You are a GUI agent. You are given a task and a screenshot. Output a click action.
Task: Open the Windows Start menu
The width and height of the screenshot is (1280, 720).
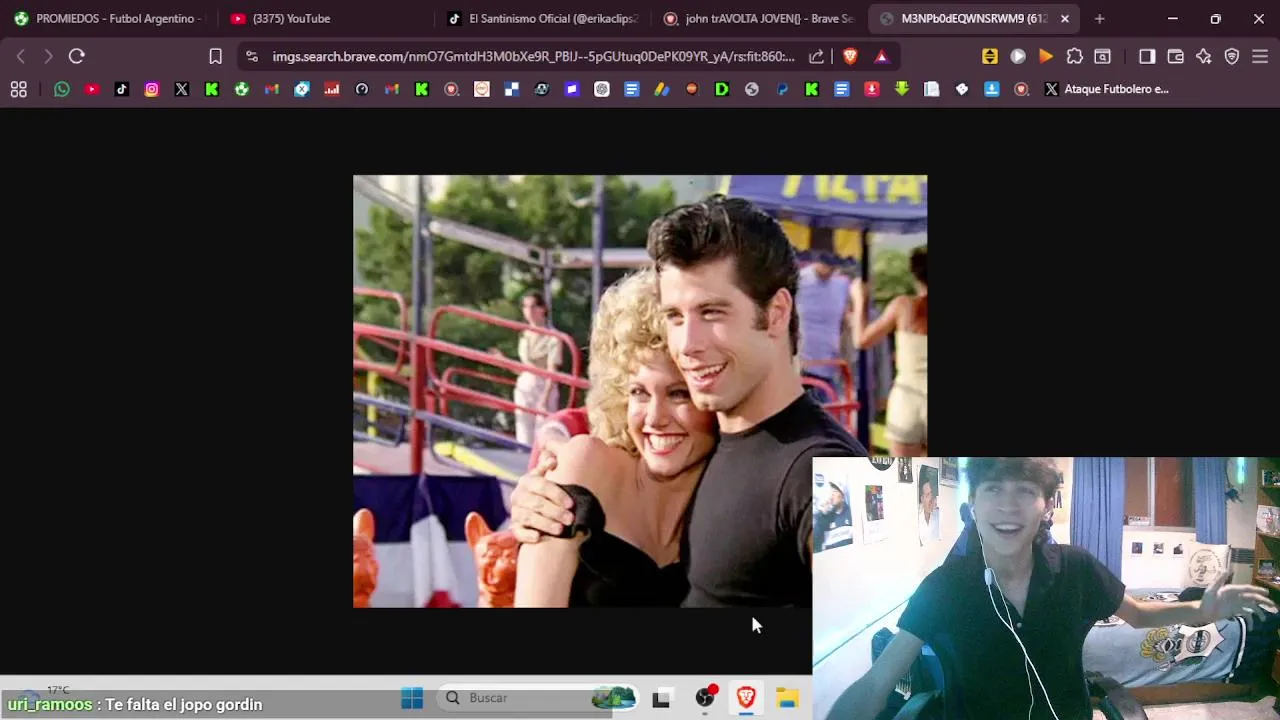[412, 698]
